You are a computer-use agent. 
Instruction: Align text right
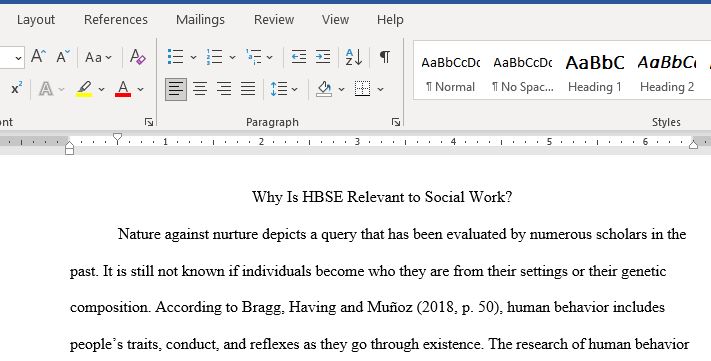coord(224,88)
